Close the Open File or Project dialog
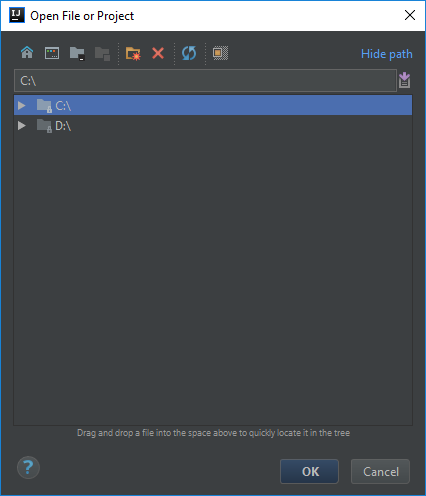Screen dimensions: 426x496 pos(410,15)
